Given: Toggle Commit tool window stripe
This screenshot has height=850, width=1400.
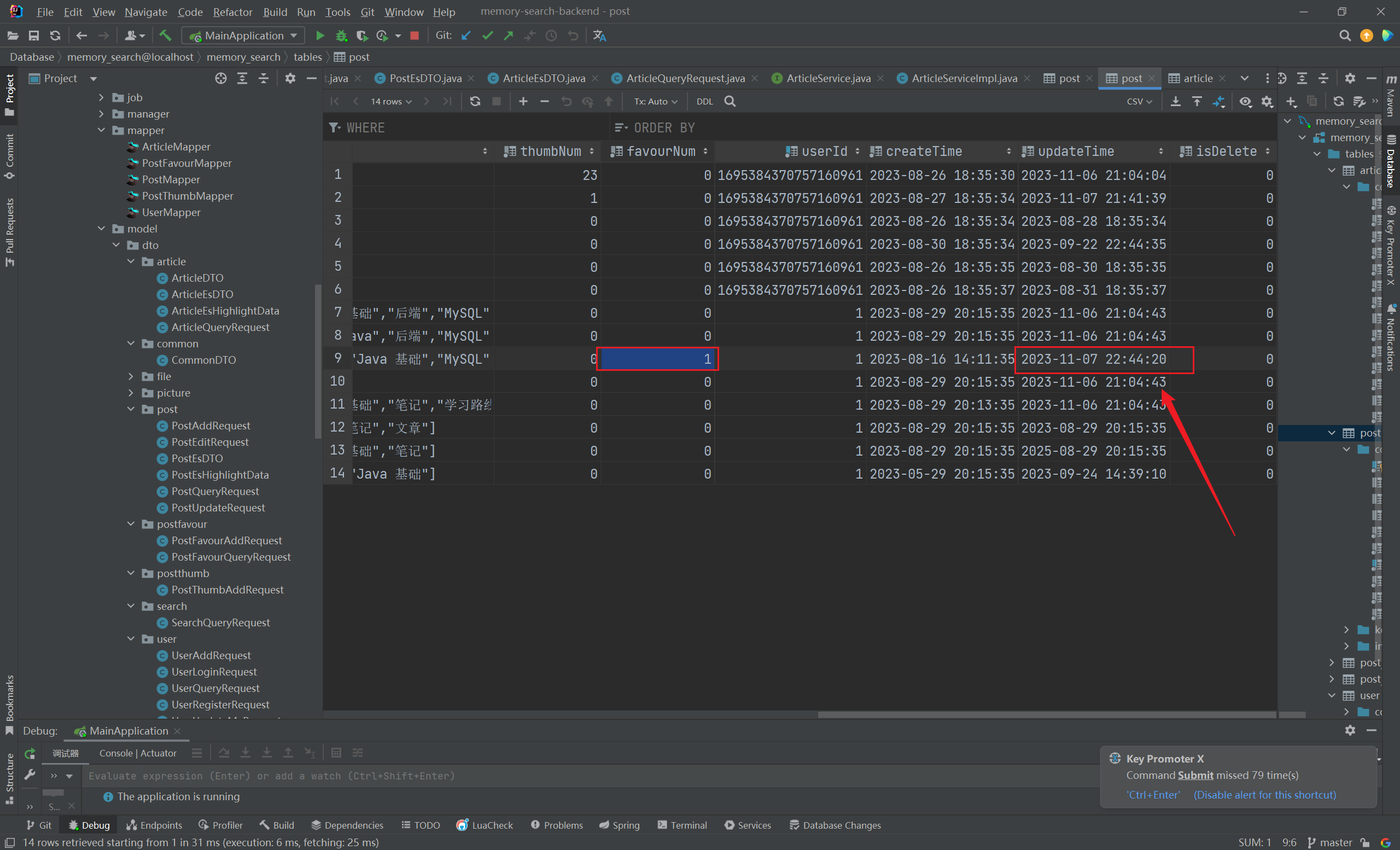Looking at the screenshot, I should click(x=9, y=156).
